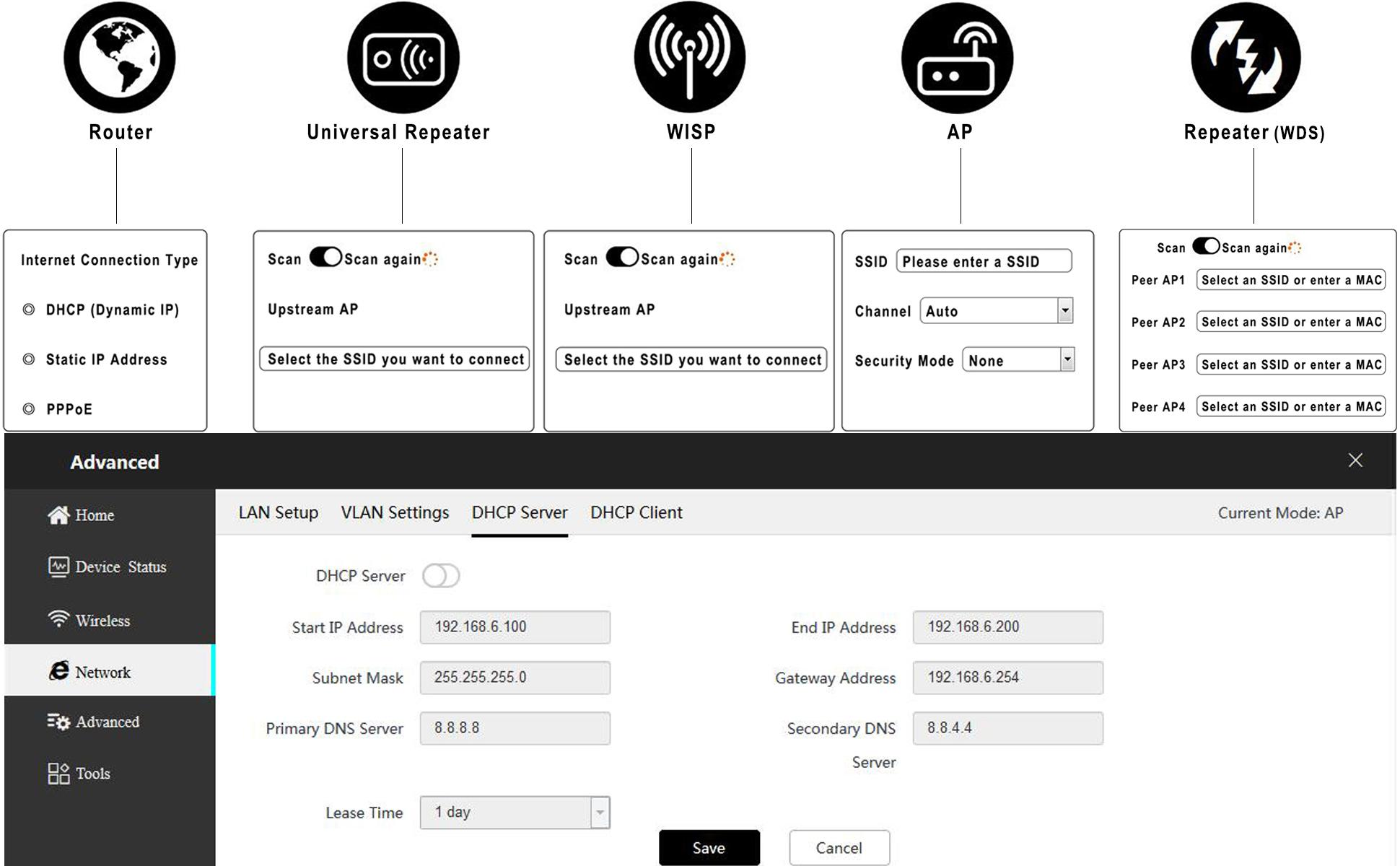Click the AP mode router icon

coord(957,58)
